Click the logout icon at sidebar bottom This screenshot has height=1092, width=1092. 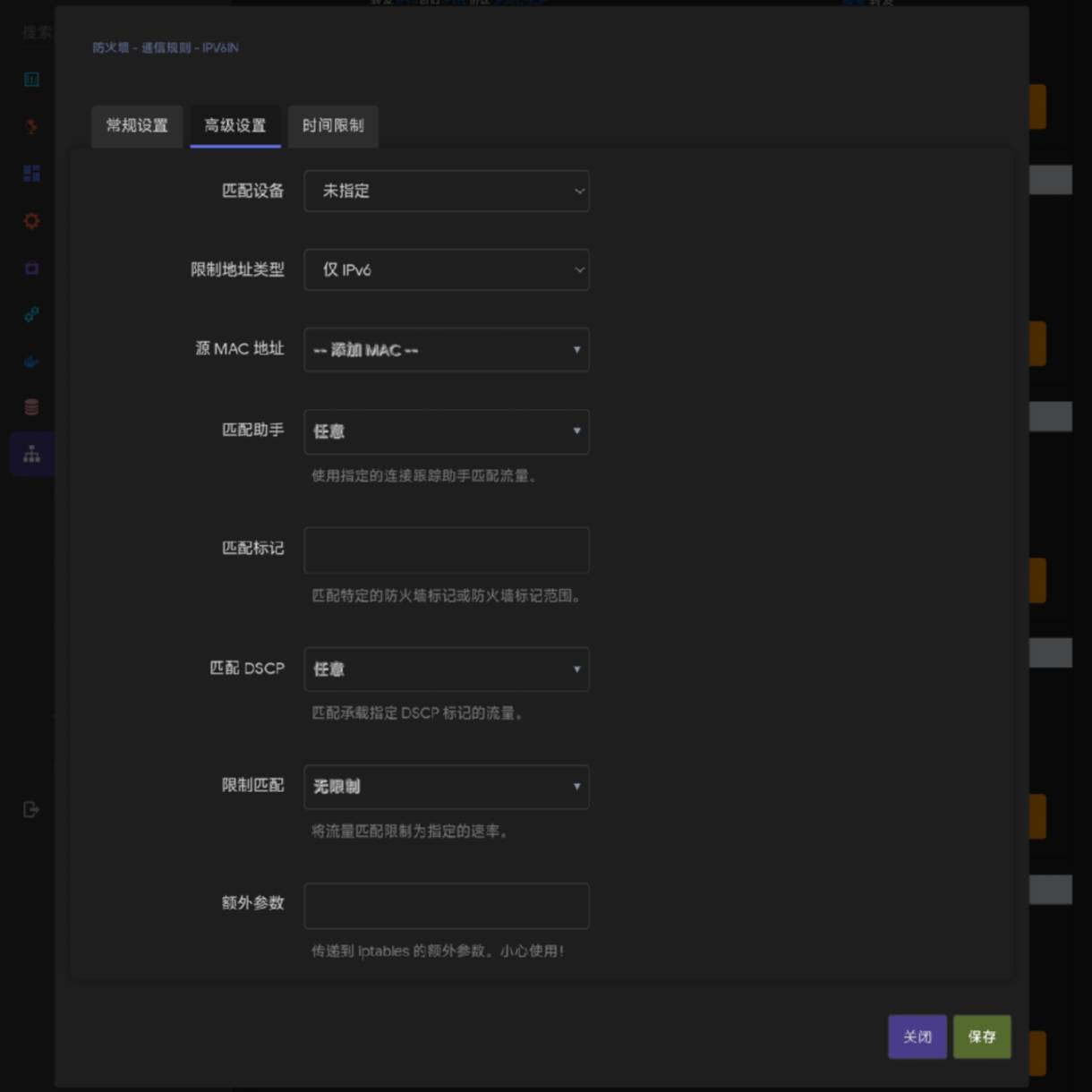point(30,809)
